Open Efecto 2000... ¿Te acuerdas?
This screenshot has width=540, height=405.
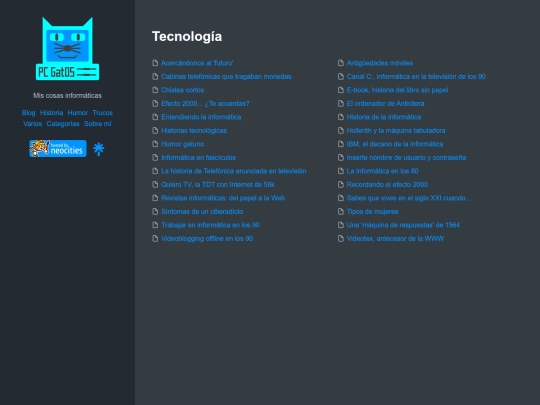[205, 103]
